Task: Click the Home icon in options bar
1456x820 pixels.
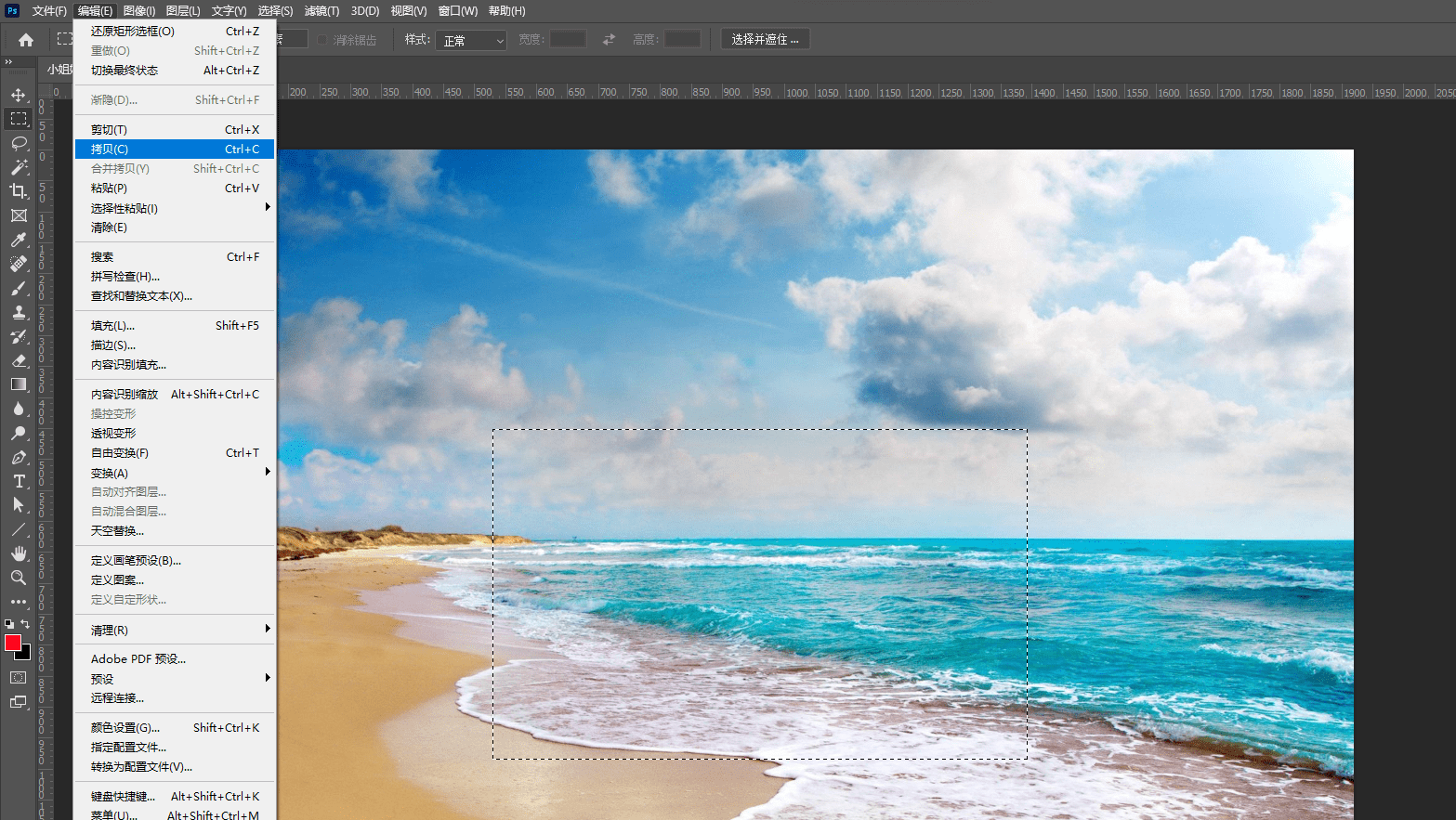Action: coord(26,40)
